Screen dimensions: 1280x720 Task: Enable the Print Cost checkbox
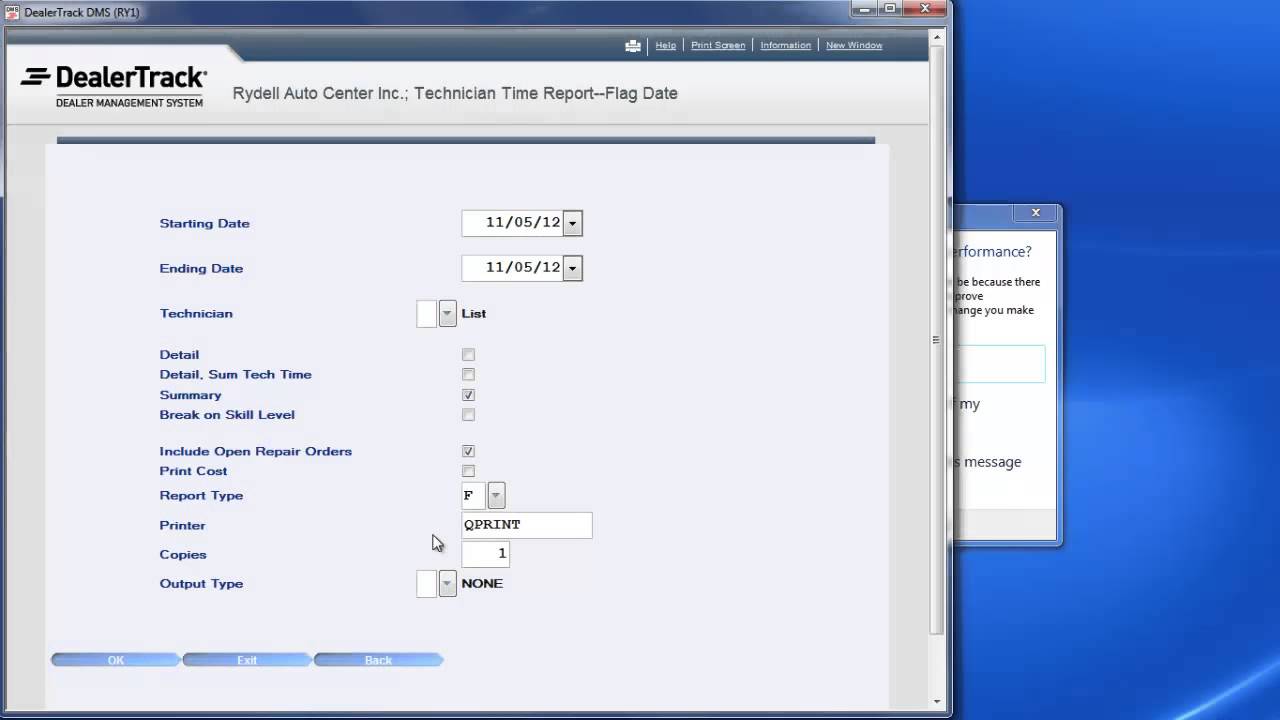click(x=468, y=471)
